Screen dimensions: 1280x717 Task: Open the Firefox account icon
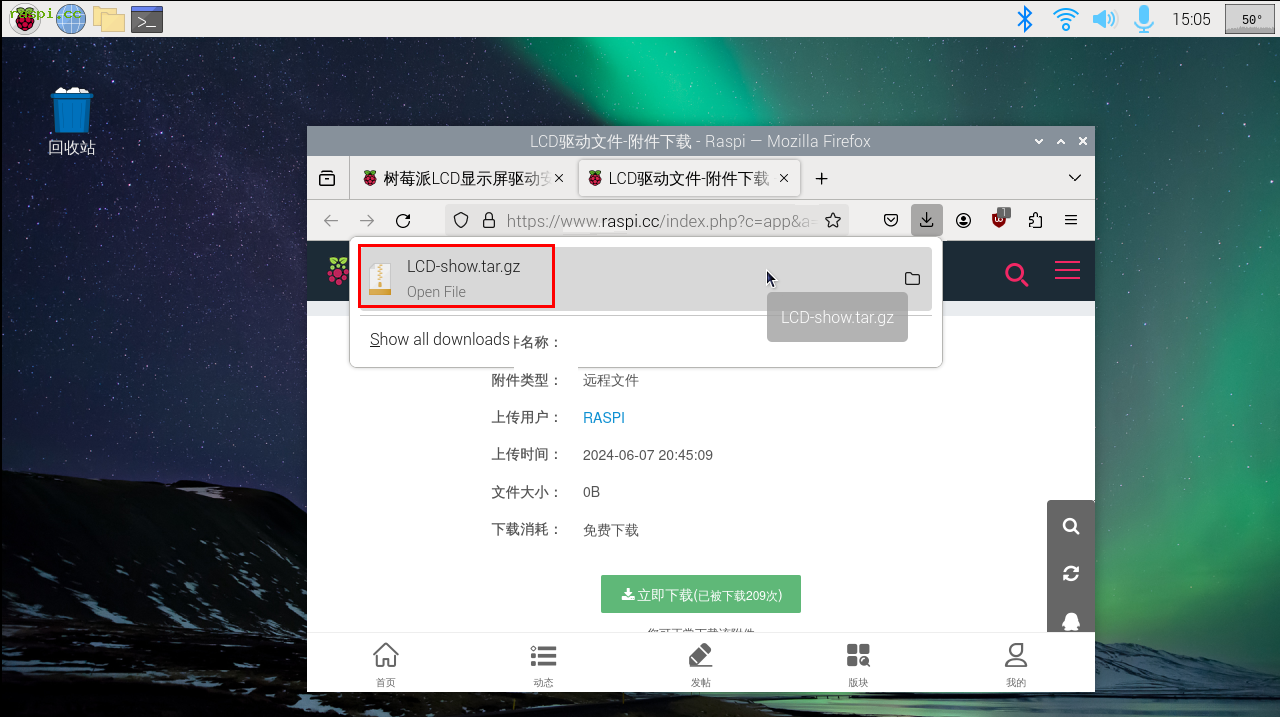(x=963, y=220)
